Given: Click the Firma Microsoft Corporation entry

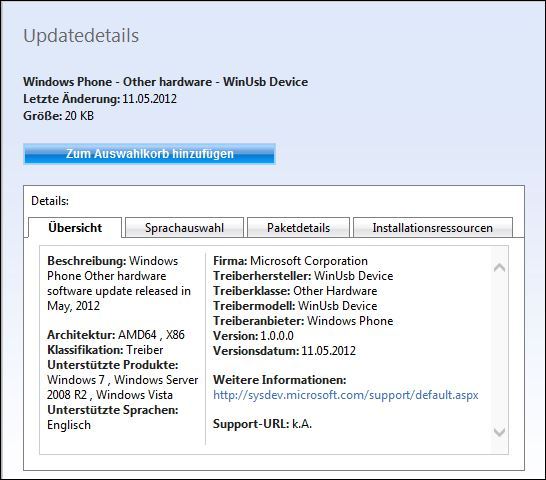Looking at the screenshot, I should (x=290, y=261).
